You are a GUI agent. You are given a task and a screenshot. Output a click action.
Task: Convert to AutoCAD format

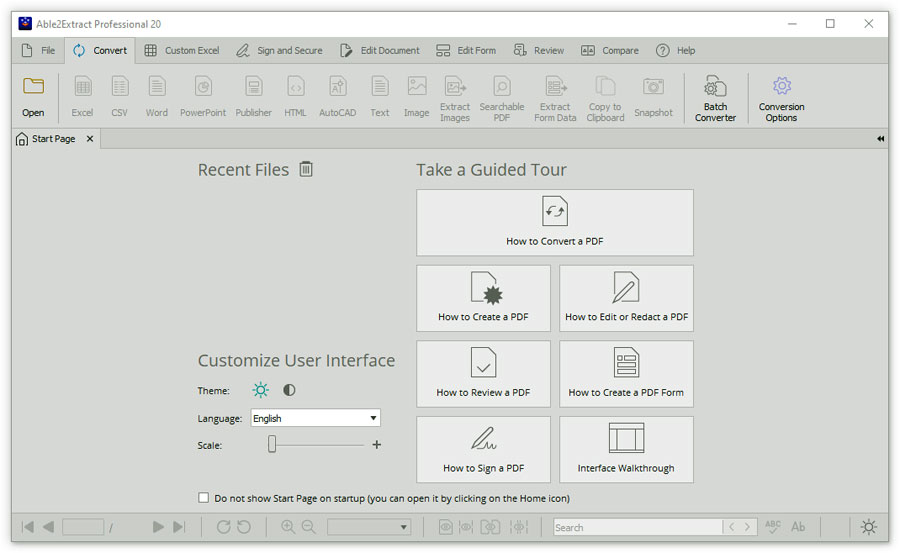[x=338, y=96]
